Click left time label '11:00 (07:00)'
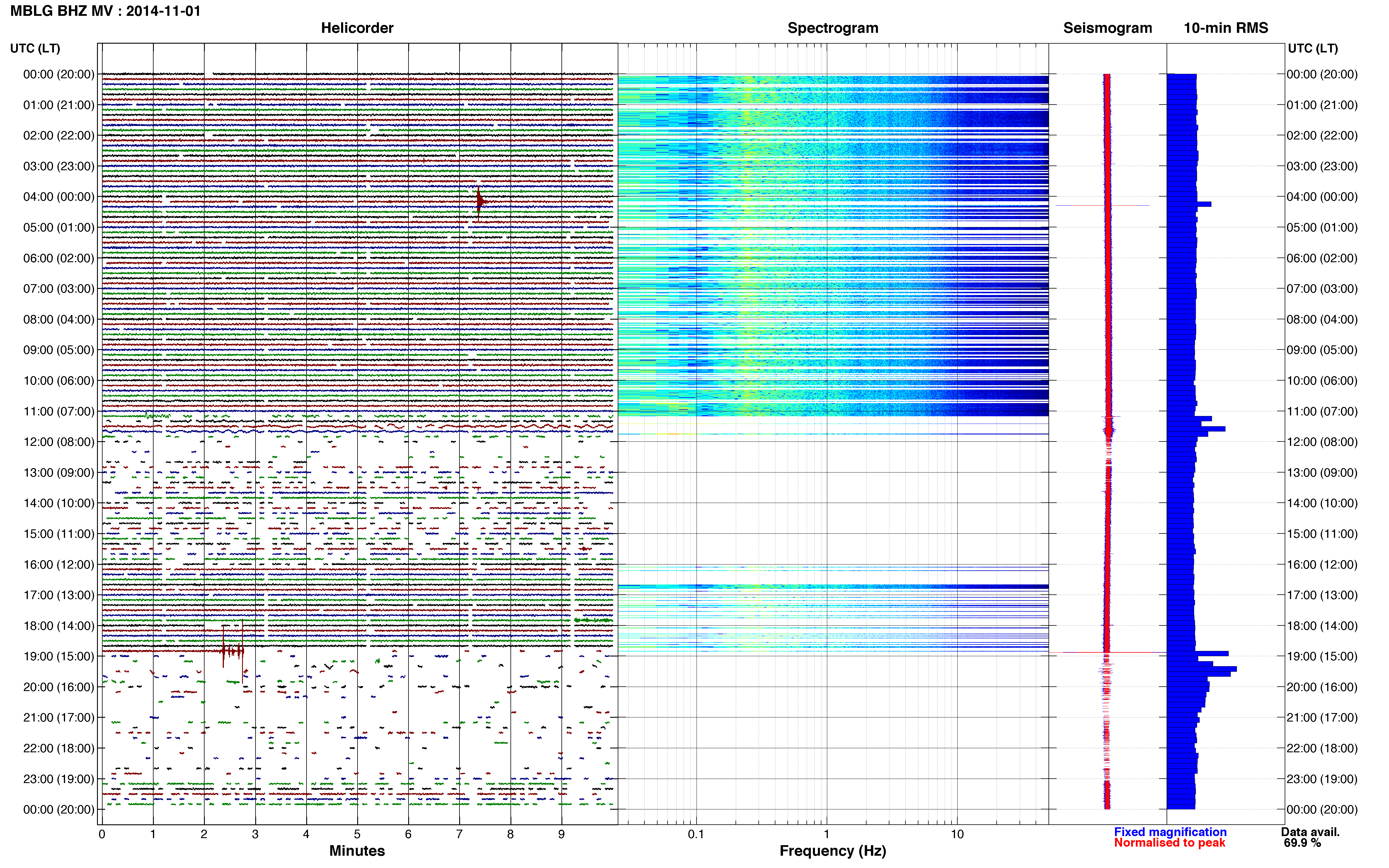1389x868 pixels. click(x=59, y=412)
